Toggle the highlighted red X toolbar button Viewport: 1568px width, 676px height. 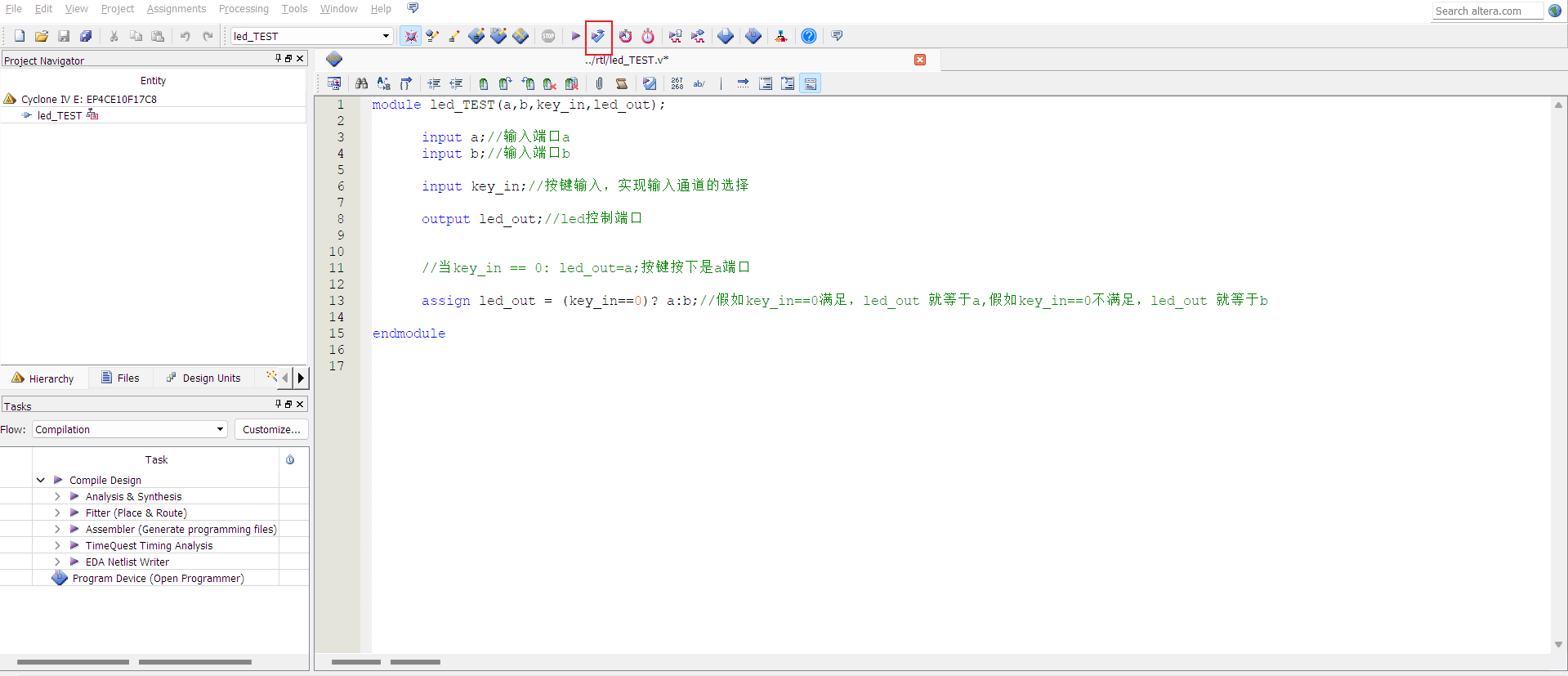point(411,36)
